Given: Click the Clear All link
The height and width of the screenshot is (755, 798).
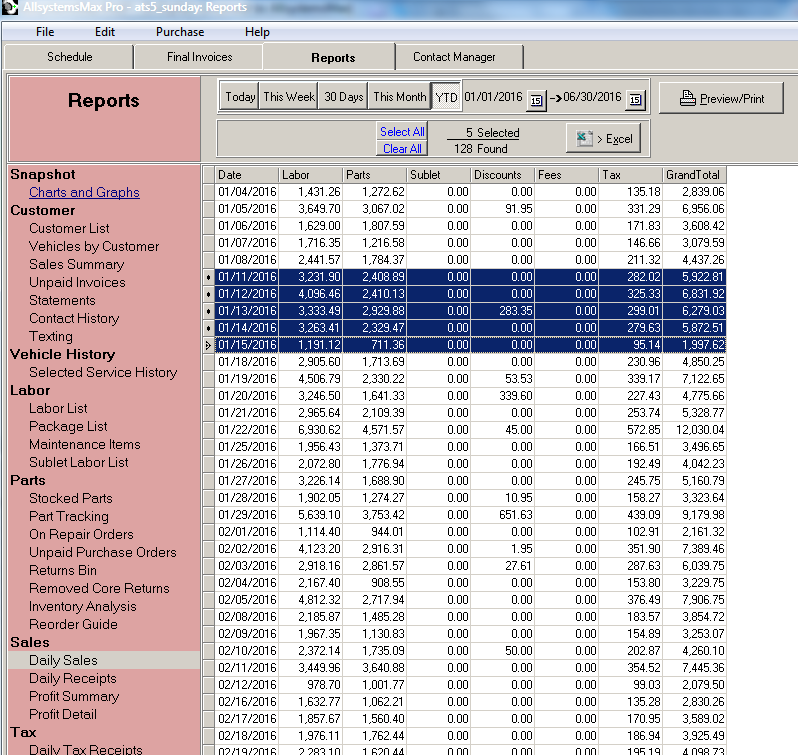Looking at the screenshot, I should (402, 149).
